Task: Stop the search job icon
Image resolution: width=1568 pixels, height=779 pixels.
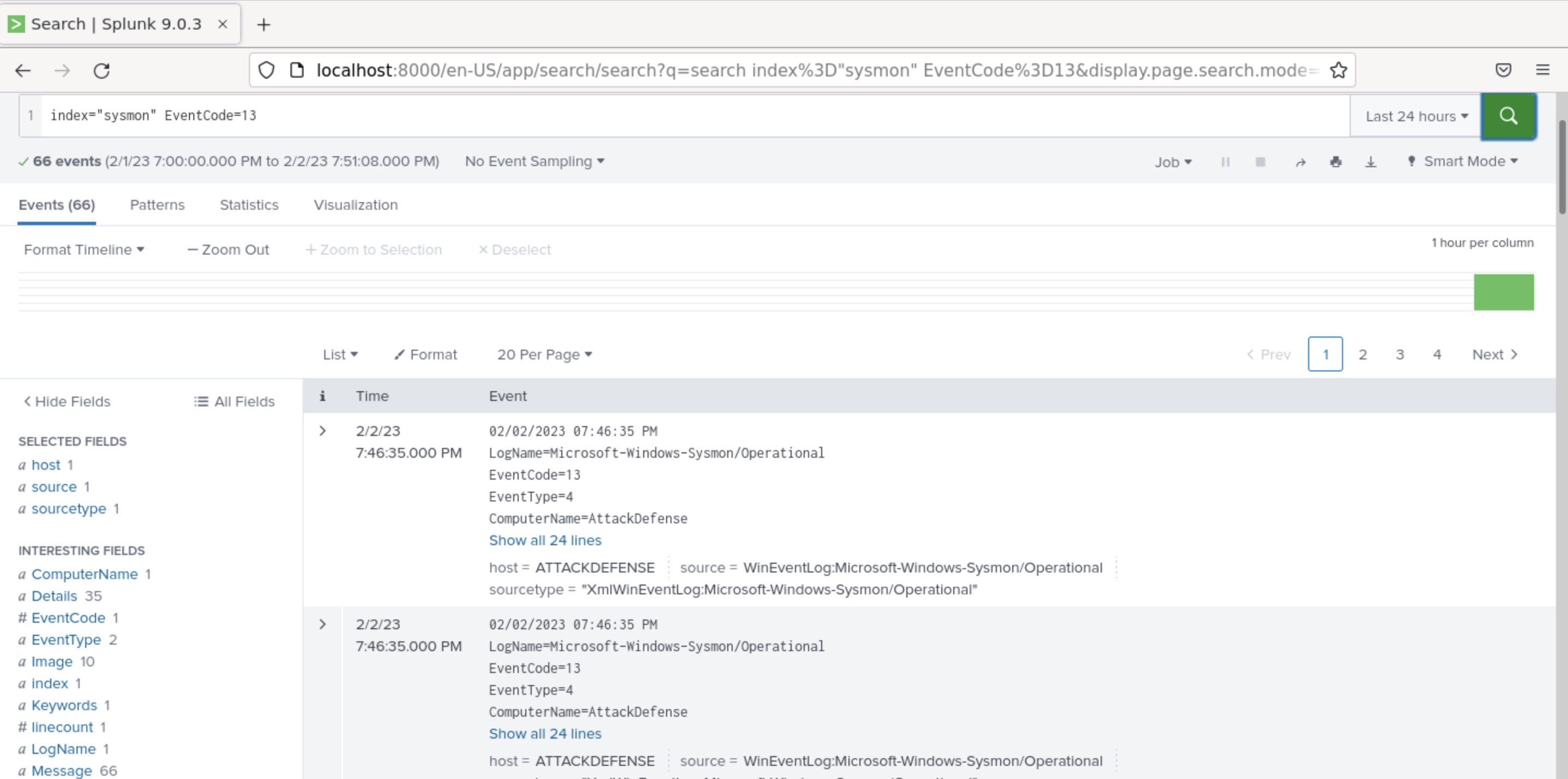Action: point(1261,162)
